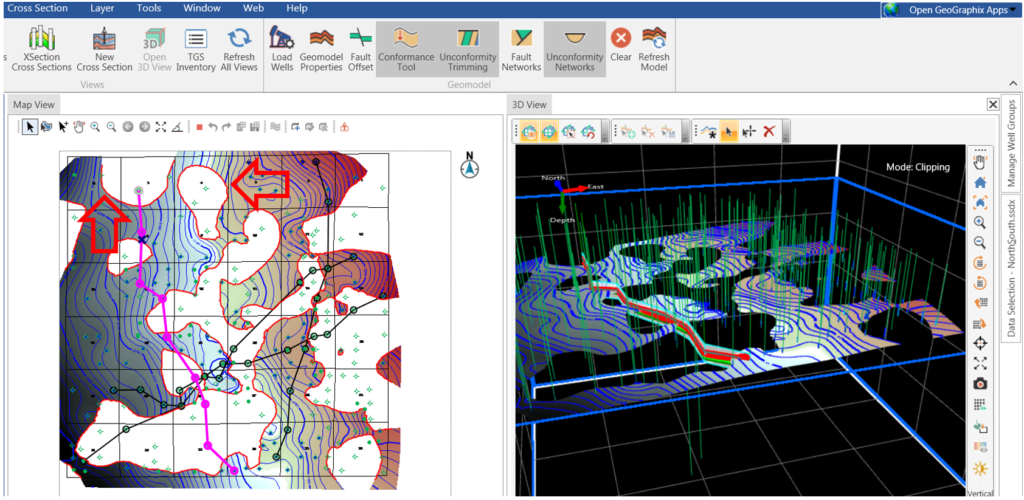1024x500 pixels.
Task: Toggle Unconformity Trimming
Action: (468, 49)
